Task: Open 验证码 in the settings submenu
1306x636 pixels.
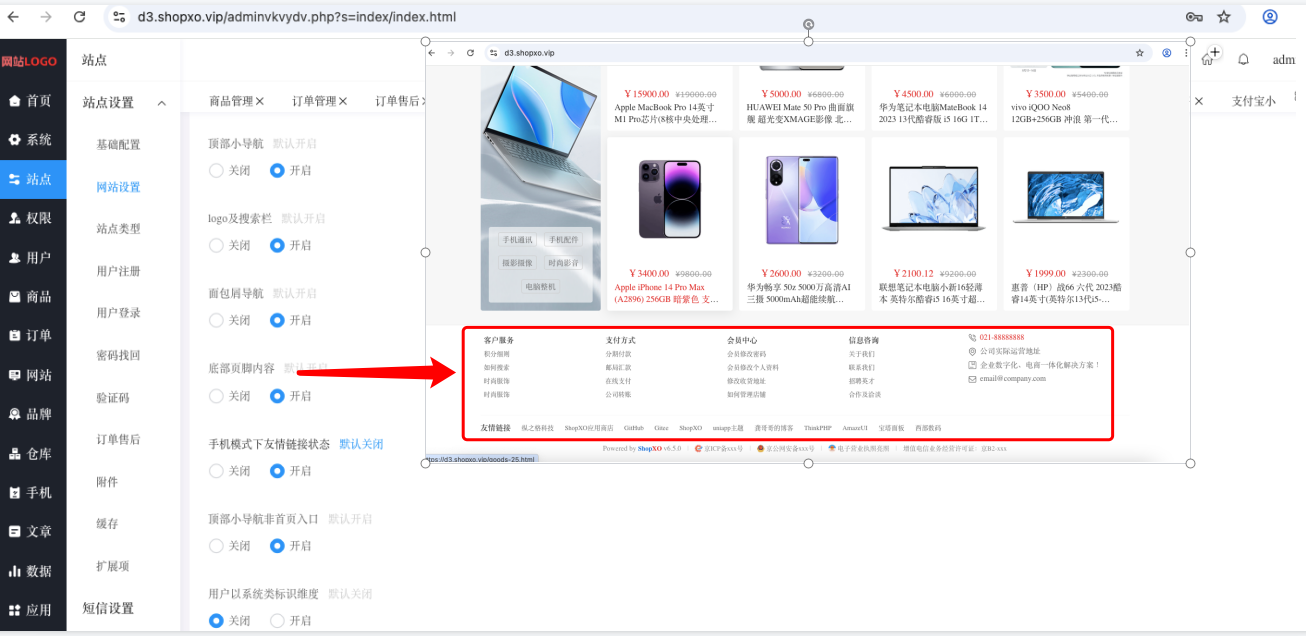Action: (x=112, y=397)
